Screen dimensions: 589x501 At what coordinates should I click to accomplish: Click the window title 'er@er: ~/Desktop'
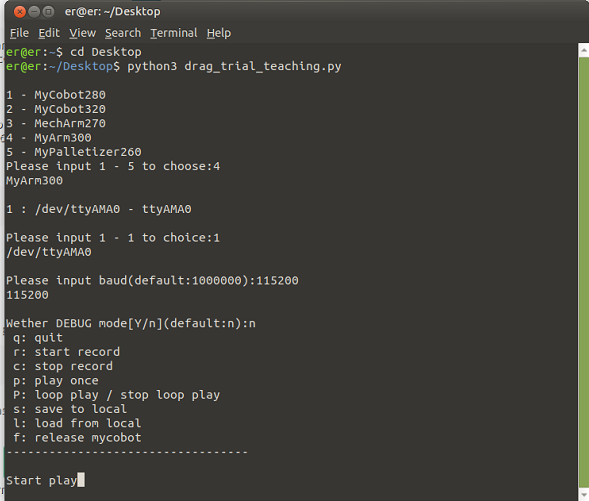click(x=112, y=12)
